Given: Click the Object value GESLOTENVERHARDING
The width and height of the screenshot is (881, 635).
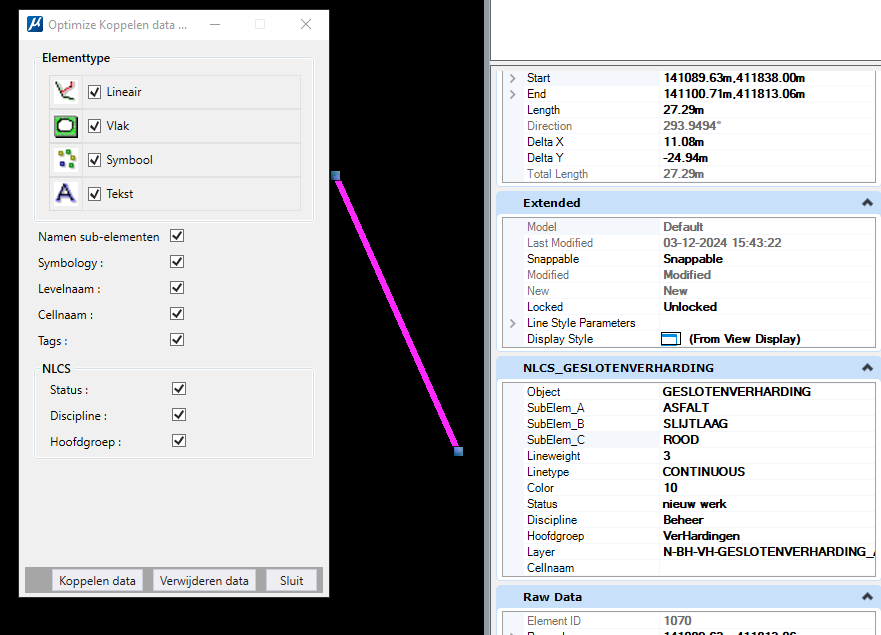Looking at the screenshot, I should tap(737, 392).
